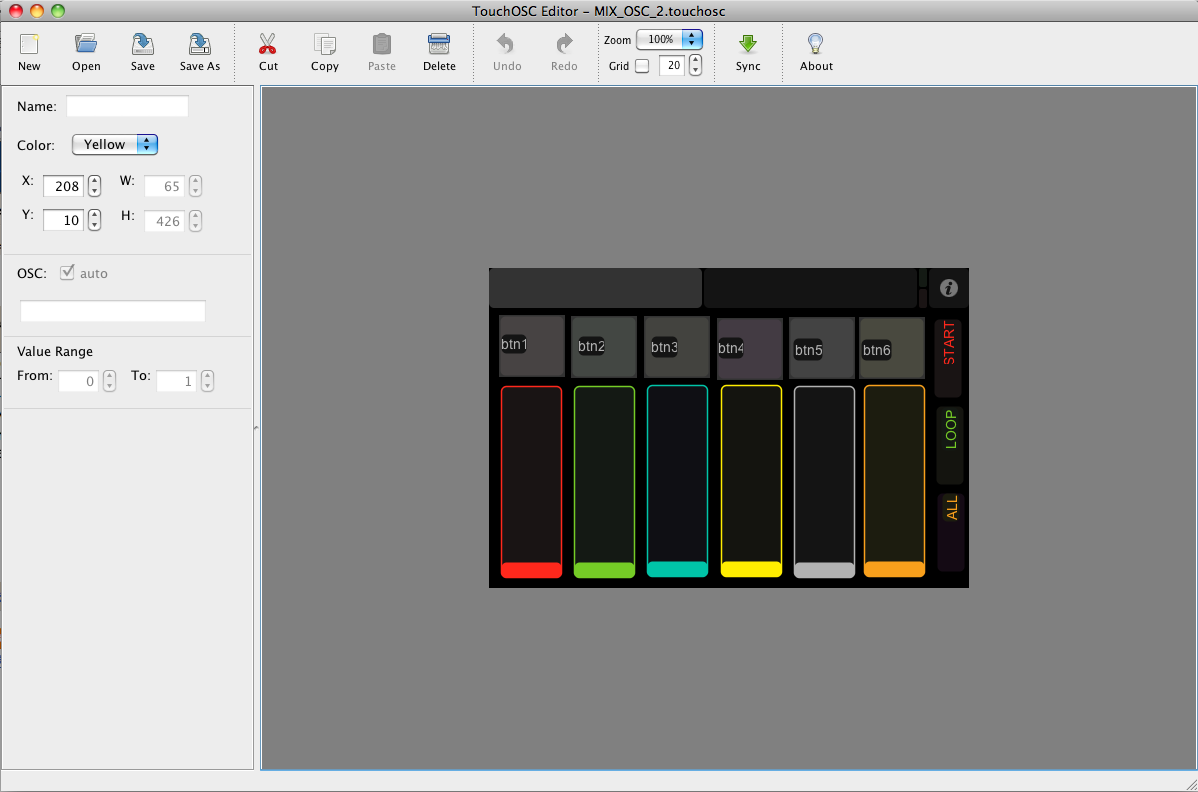Delete the selected control
Screen dimensions: 1198x792
point(439,45)
